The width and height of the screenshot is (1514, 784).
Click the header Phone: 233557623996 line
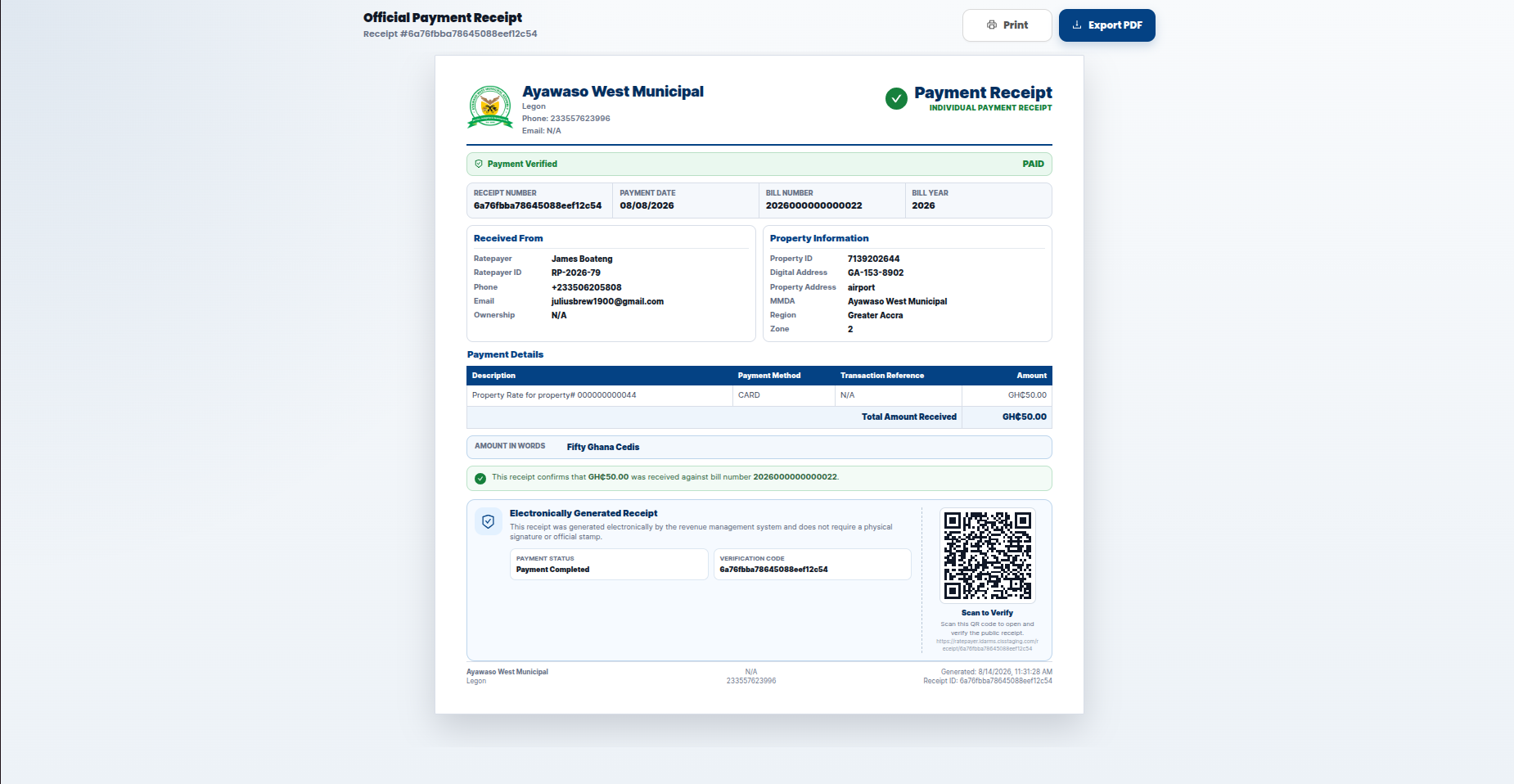pos(566,119)
